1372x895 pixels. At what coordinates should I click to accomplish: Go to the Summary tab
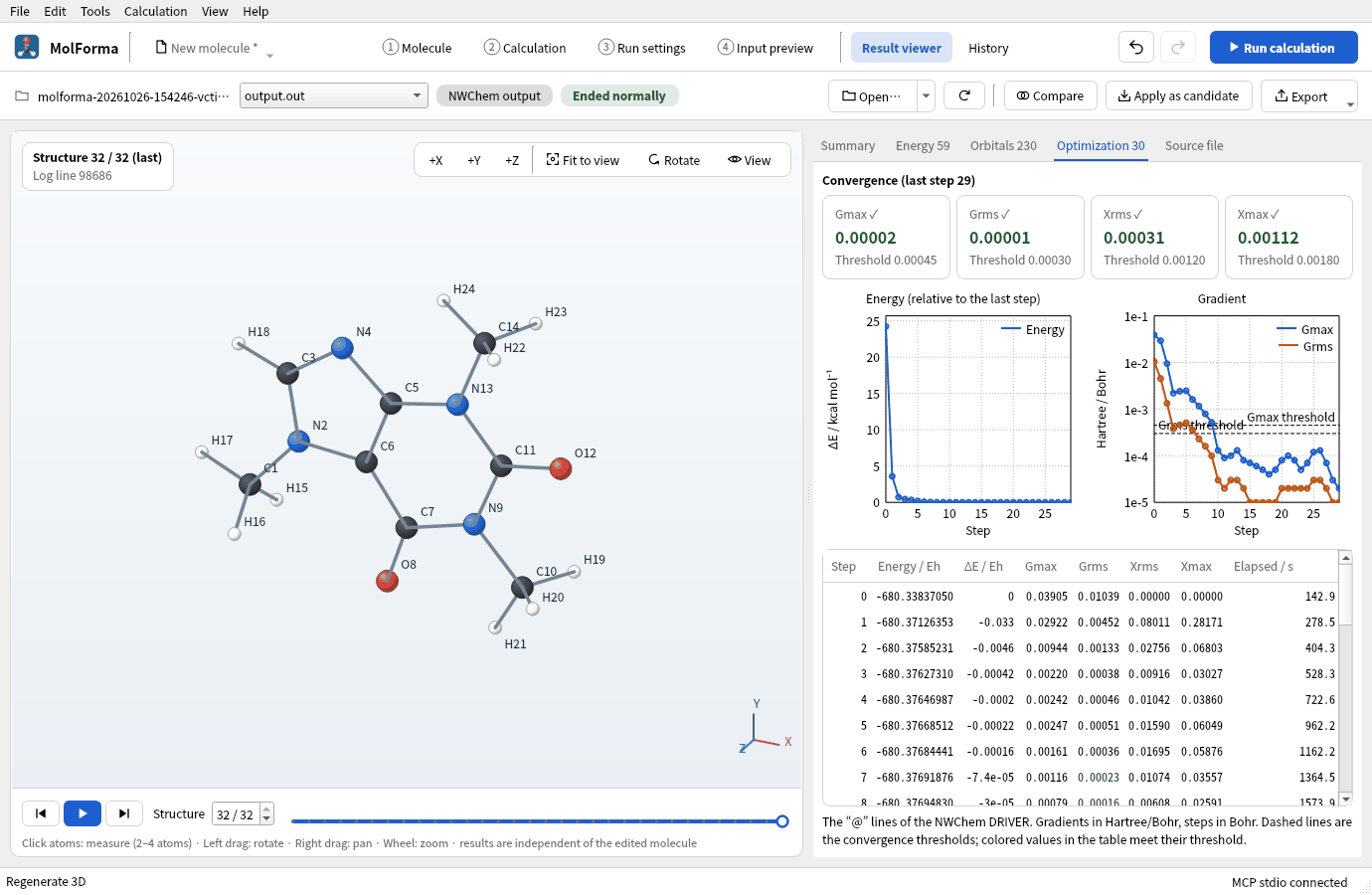(848, 145)
